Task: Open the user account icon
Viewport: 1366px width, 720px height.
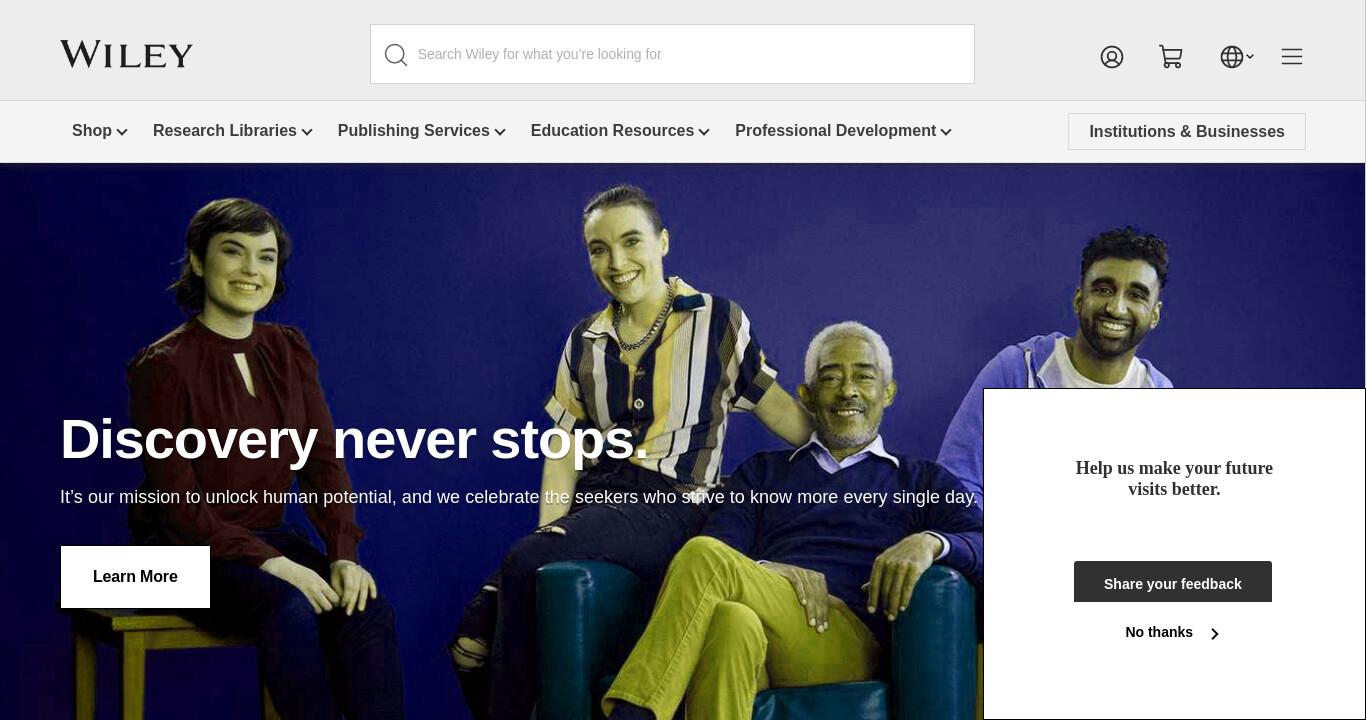Action: coord(1112,57)
